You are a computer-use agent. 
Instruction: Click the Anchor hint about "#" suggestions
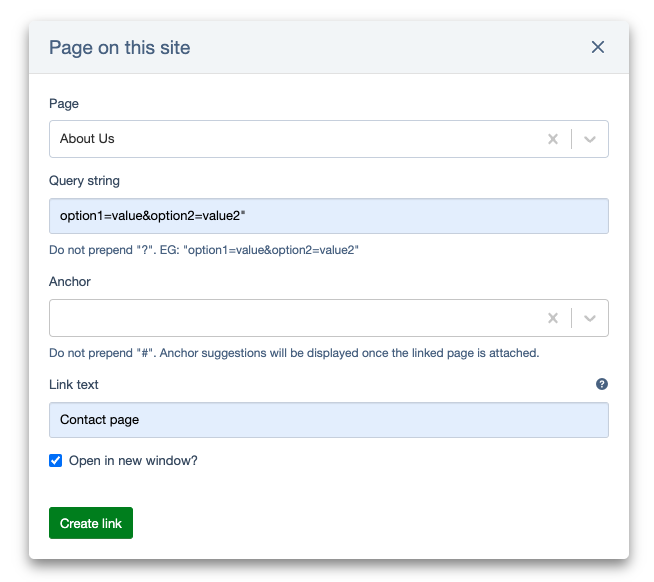click(295, 353)
